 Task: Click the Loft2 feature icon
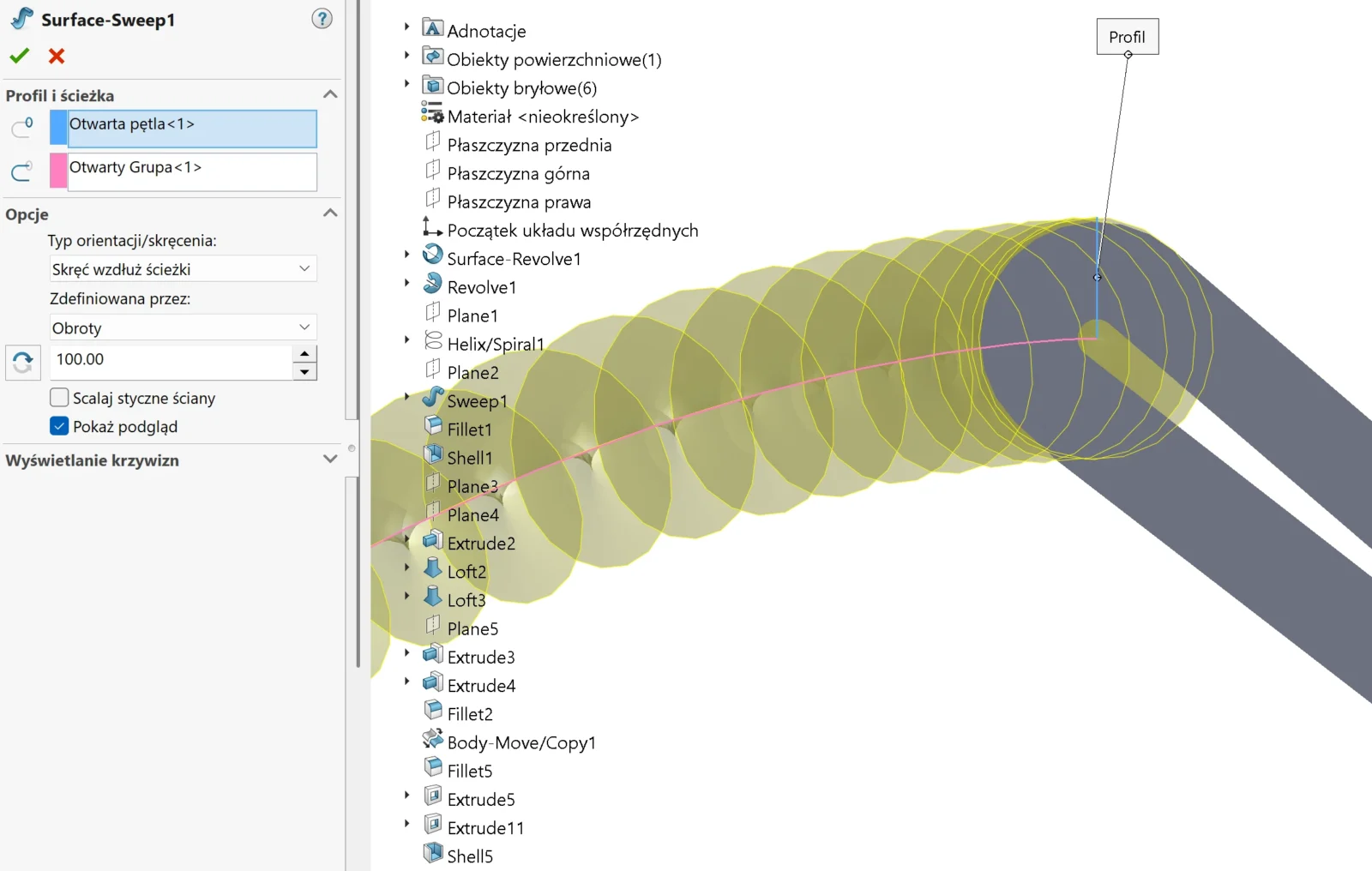433,569
